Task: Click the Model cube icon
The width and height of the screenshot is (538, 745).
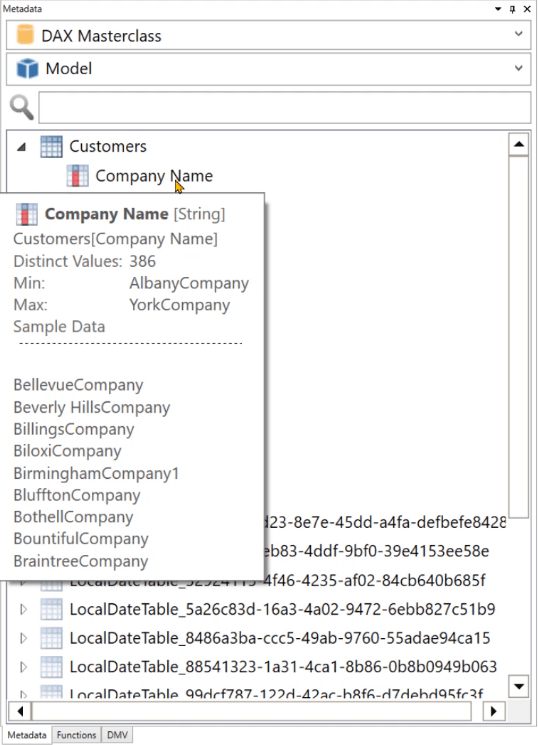Action: point(27,68)
